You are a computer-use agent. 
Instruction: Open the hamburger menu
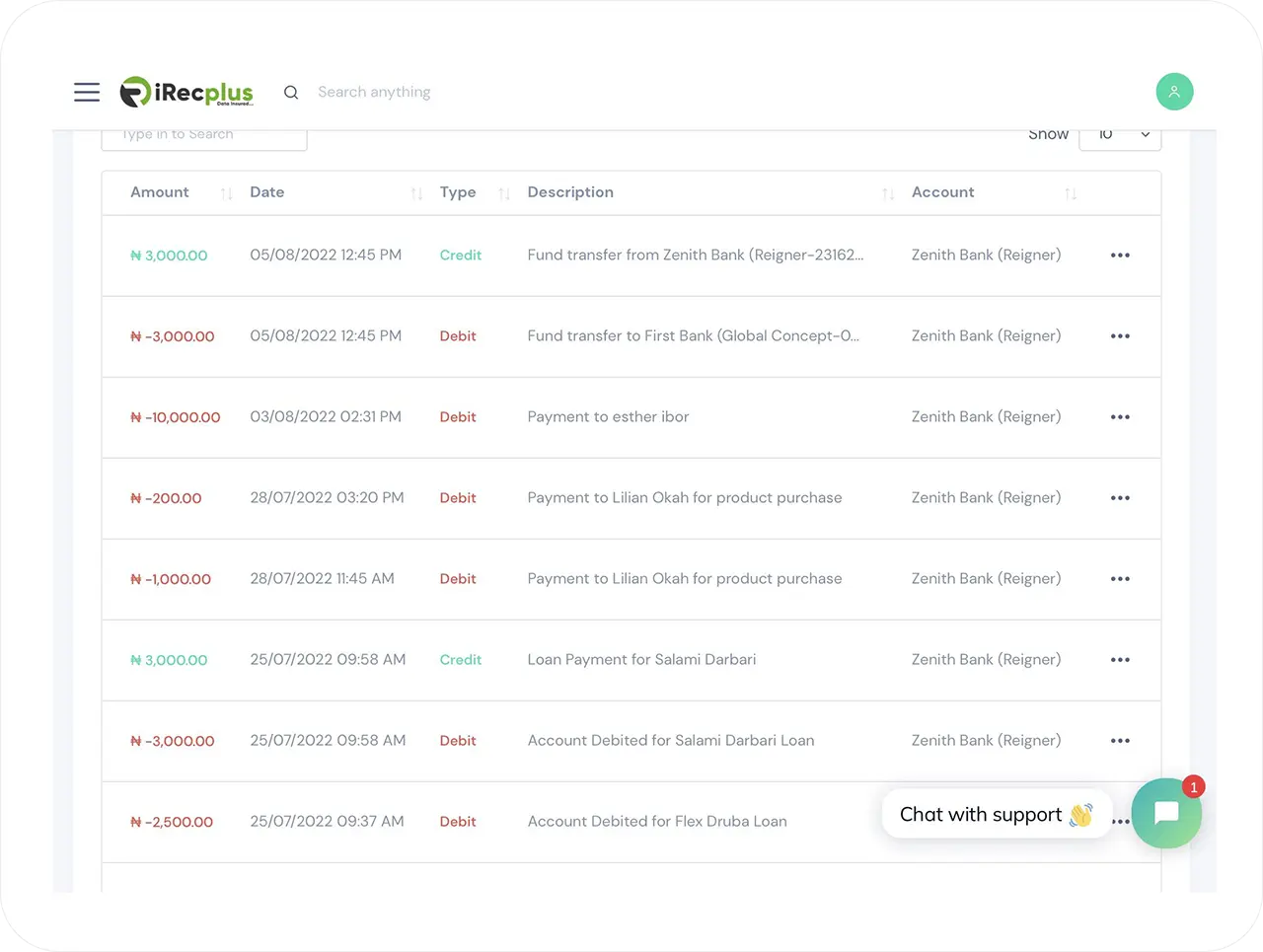87,92
